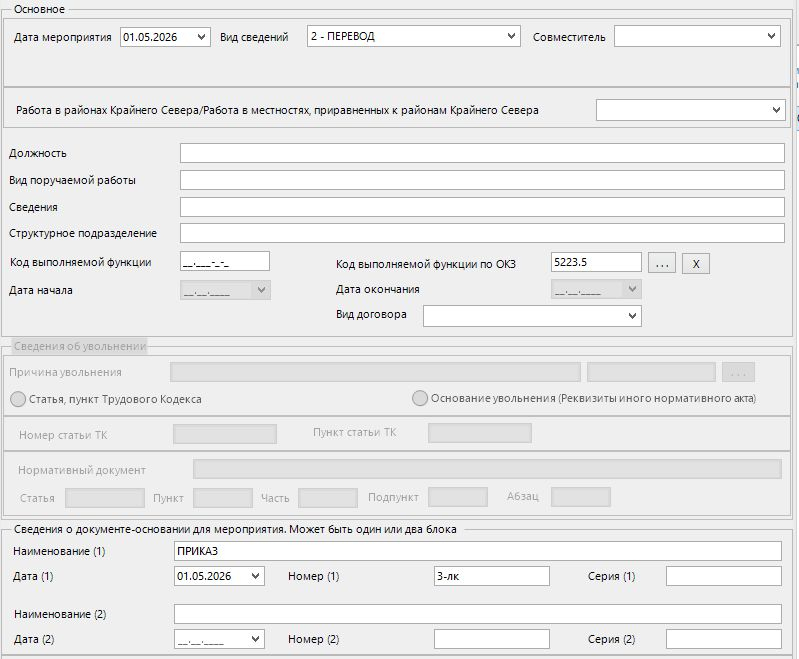Click the Пункт статьи ТК field

[480, 433]
